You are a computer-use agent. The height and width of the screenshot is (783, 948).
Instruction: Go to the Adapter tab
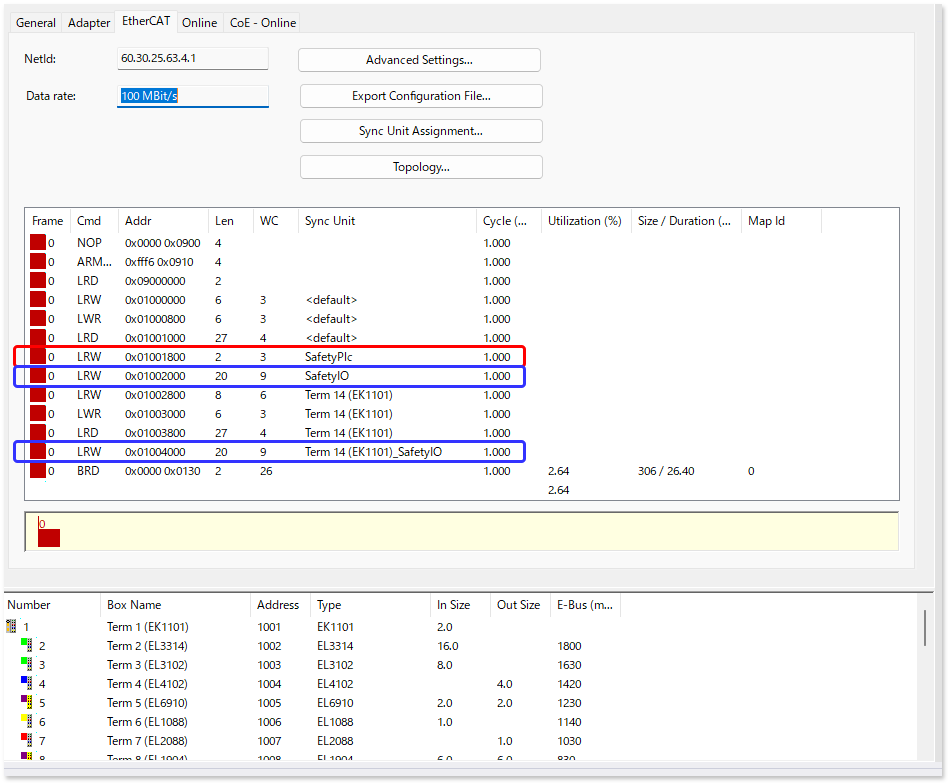tap(89, 23)
